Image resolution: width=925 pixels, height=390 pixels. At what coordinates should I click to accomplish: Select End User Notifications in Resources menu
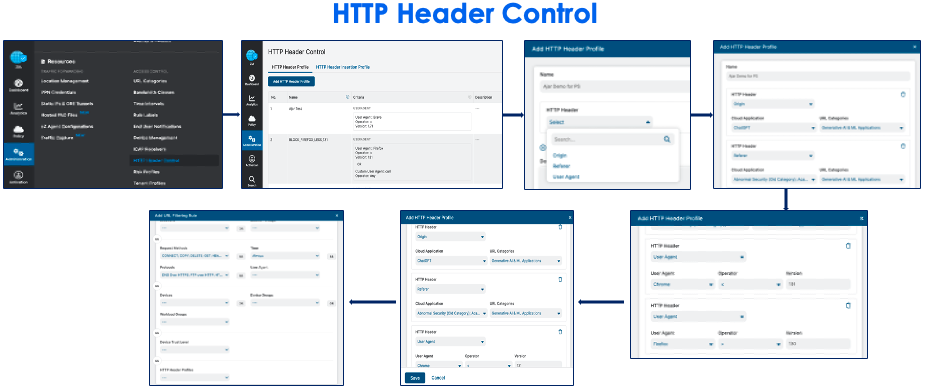pos(158,126)
